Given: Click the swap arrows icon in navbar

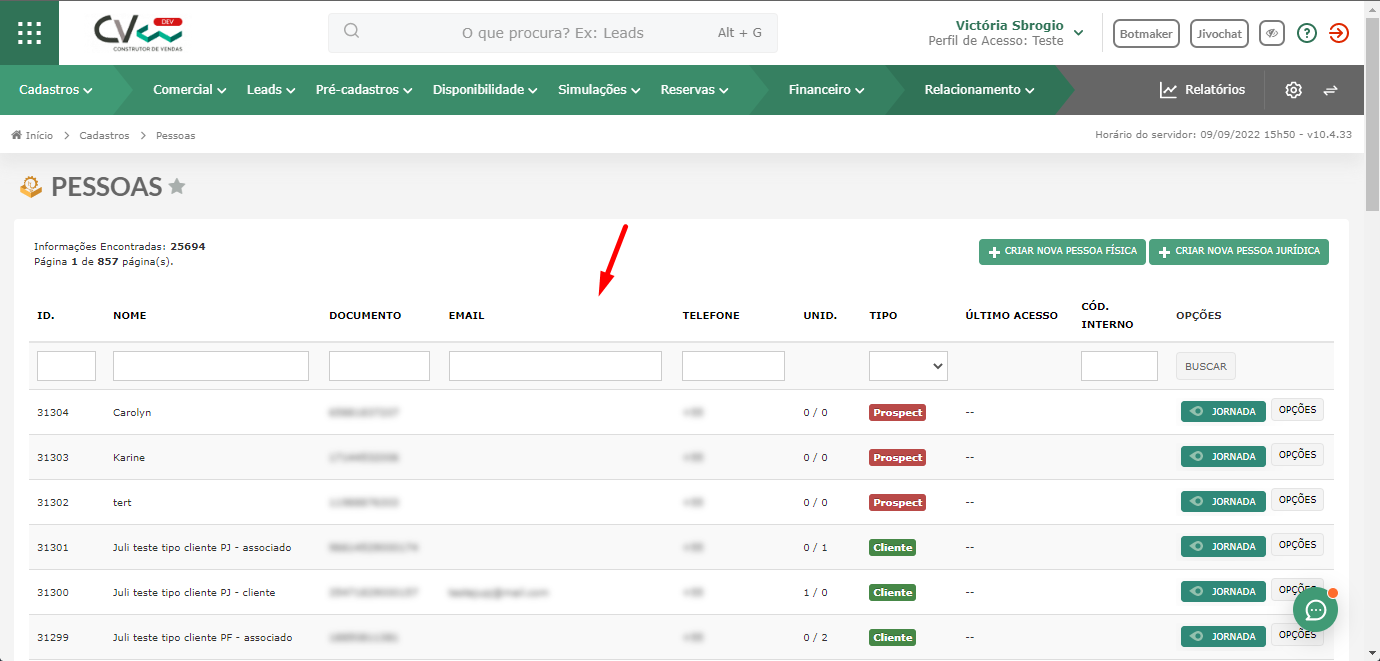Looking at the screenshot, I should (1330, 90).
